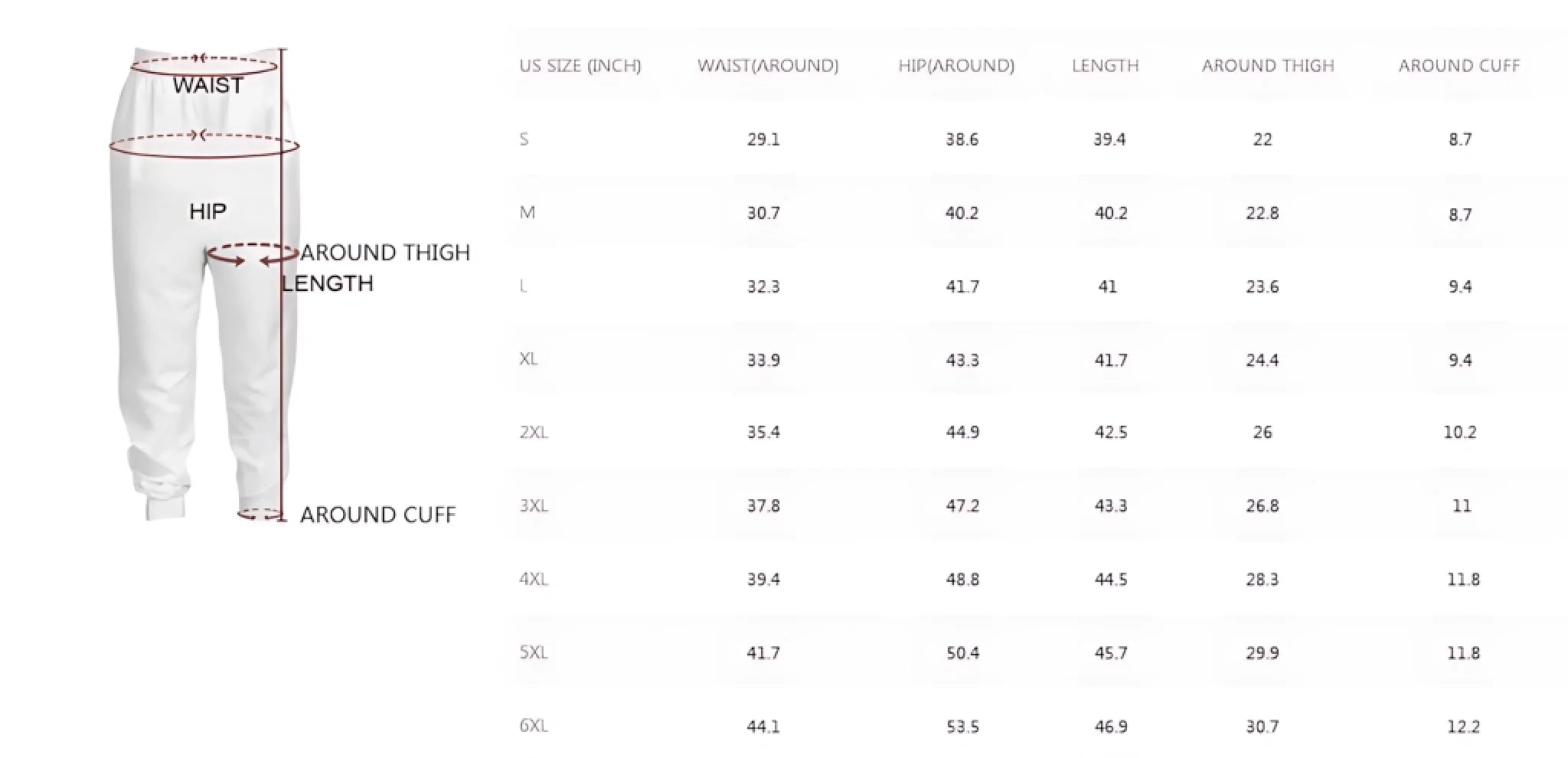Click the XL size row label
Image resolution: width=1568 pixels, height=758 pixels.
(x=528, y=359)
